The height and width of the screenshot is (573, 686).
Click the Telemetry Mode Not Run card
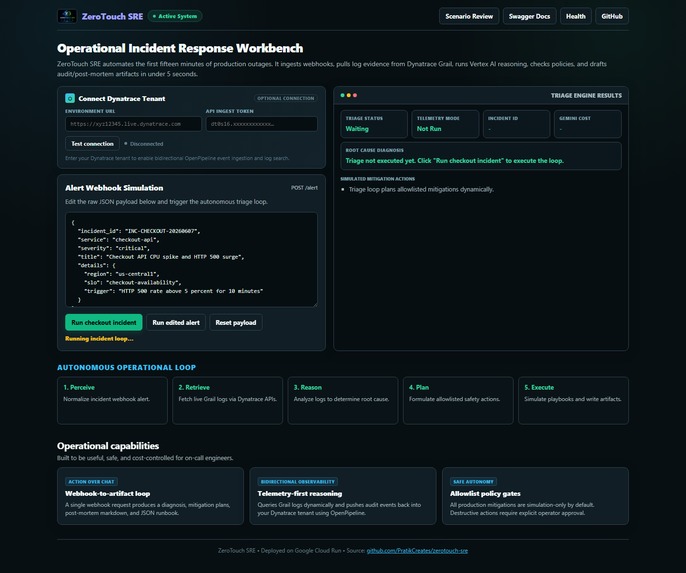(445, 124)
